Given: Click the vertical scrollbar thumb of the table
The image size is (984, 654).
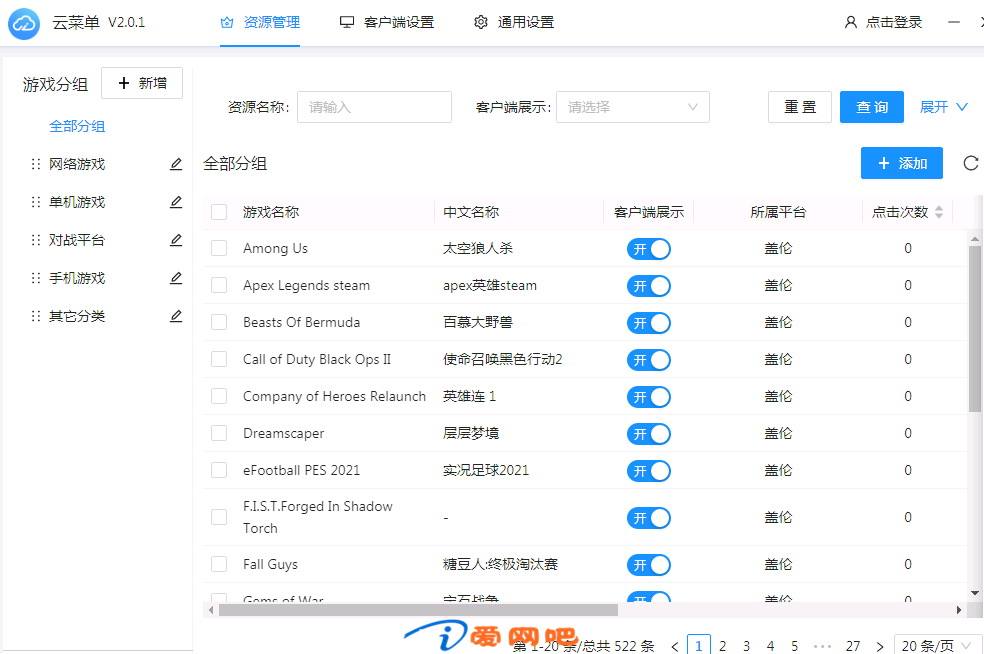Looking at the screenshot, I should point(975,329).
